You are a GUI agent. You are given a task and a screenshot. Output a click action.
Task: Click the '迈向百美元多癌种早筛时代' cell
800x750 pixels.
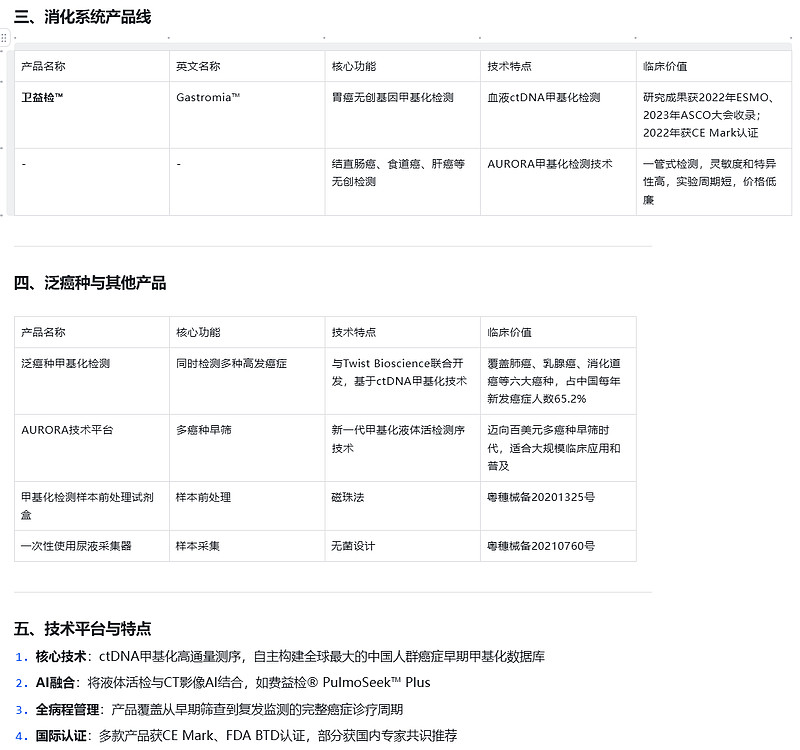(x=558, y=448)
